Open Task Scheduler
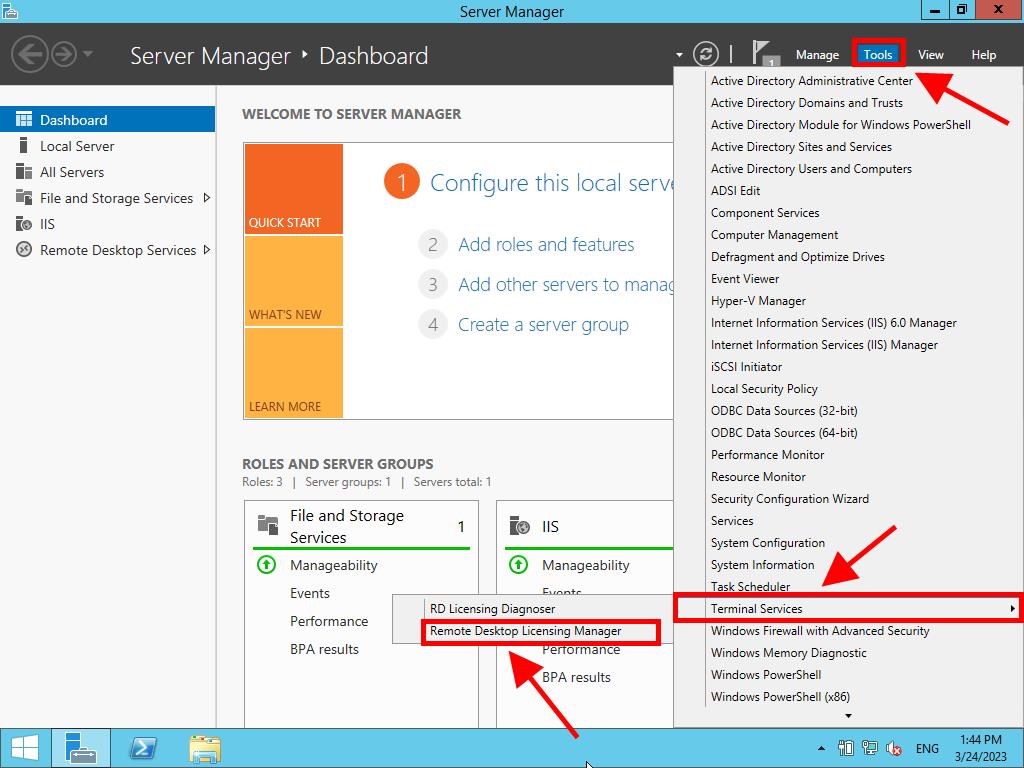This screenshot has width=1024, height=768. [750, 586]
